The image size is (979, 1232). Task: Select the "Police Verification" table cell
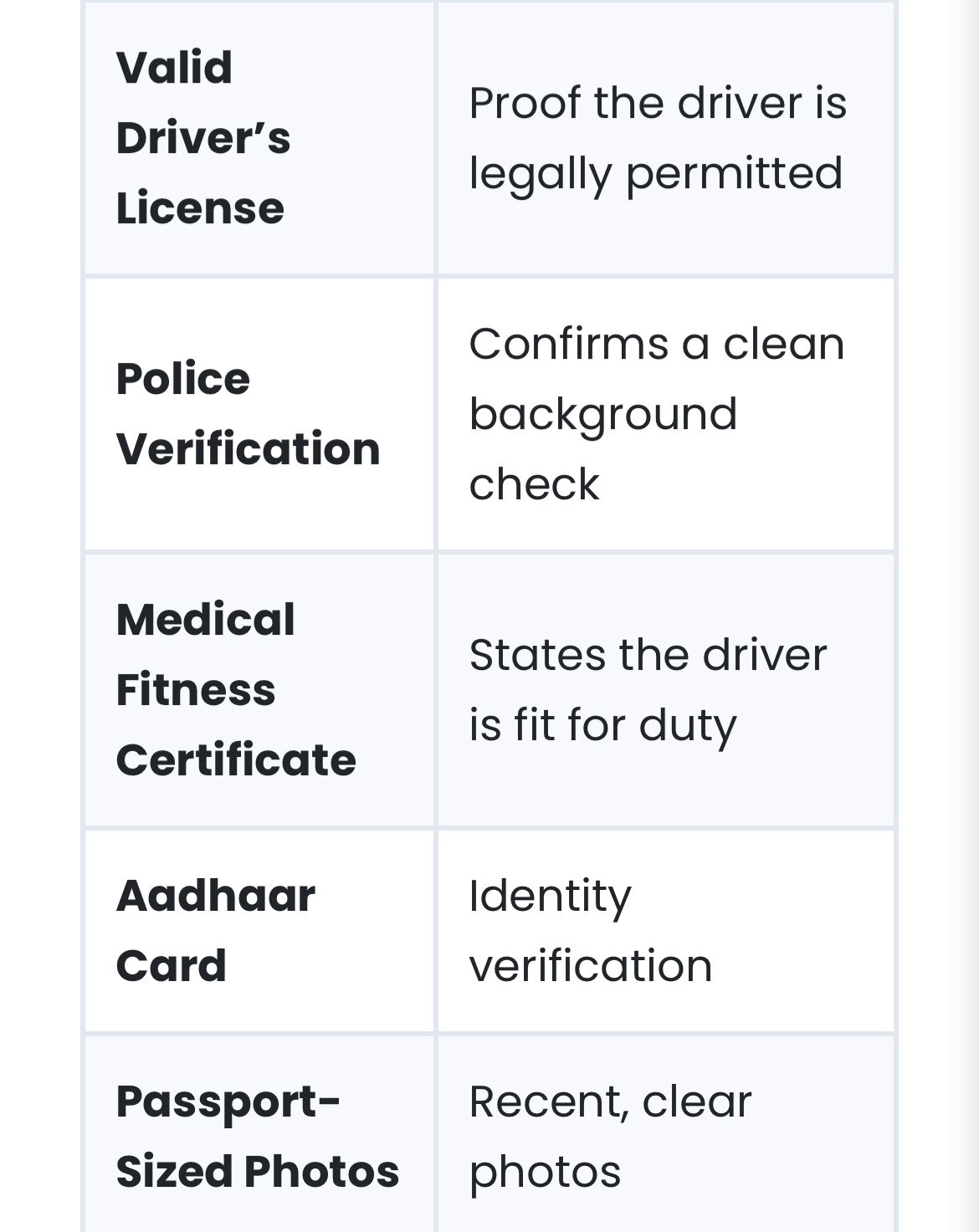(259, 414)
